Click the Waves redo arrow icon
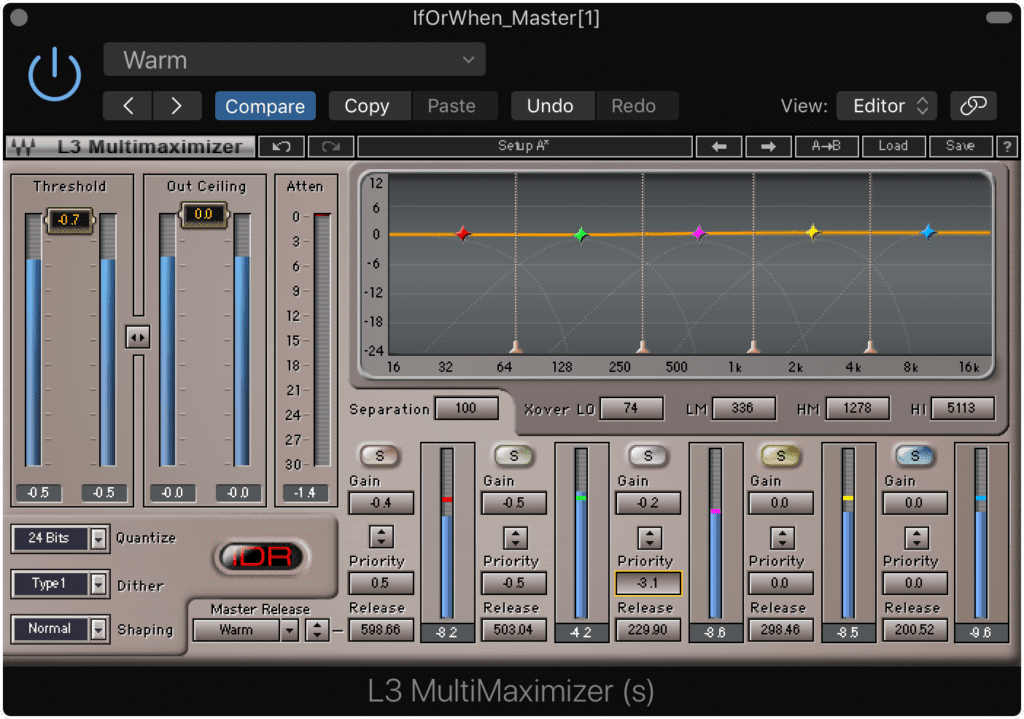The height and width of the screenshot is (719, 1024). 331,146
